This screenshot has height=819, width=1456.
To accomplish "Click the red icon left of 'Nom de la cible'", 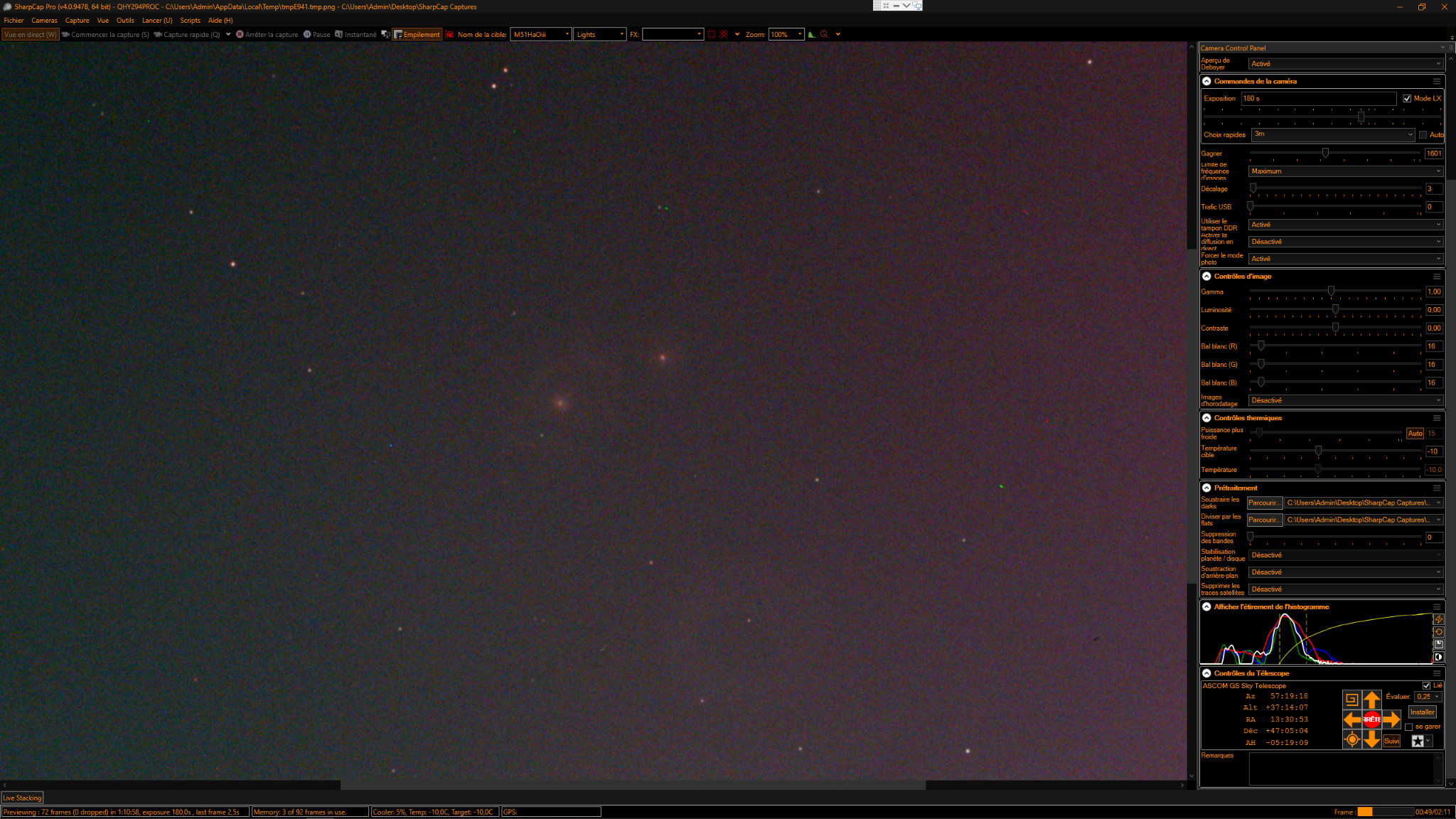I will point(449,34).
